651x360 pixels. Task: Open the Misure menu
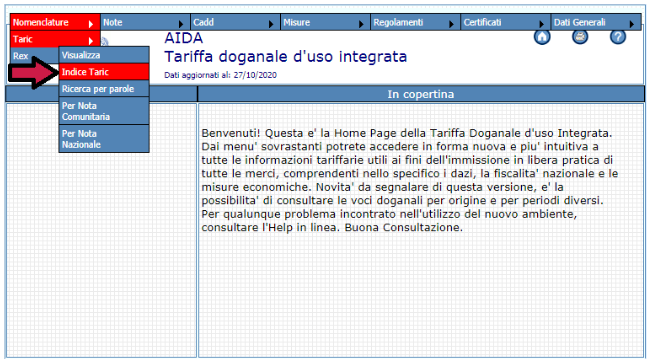point(326,22)
